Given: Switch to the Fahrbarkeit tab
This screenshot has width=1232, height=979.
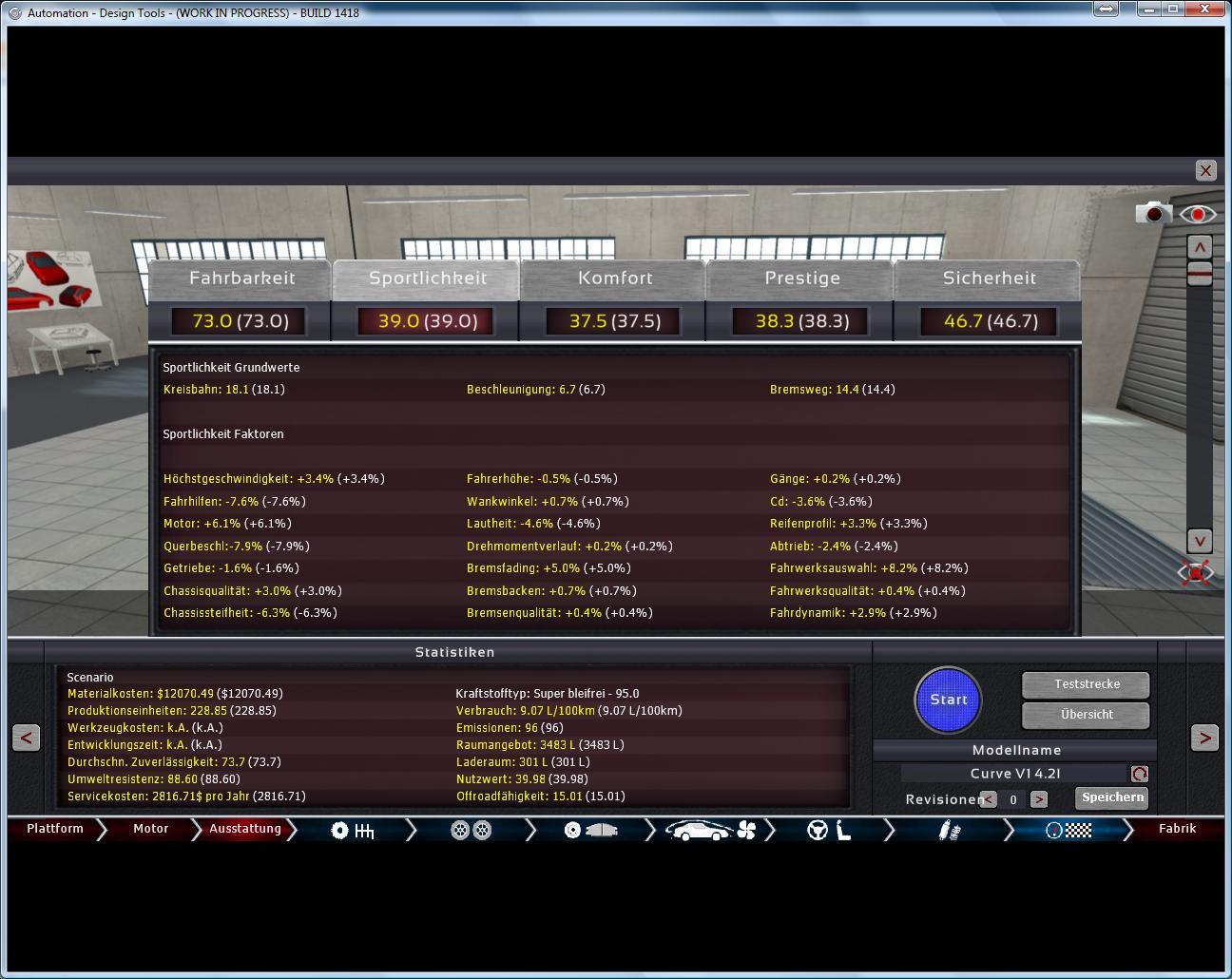Looking at the screenshot, I should tap(241, 278).
